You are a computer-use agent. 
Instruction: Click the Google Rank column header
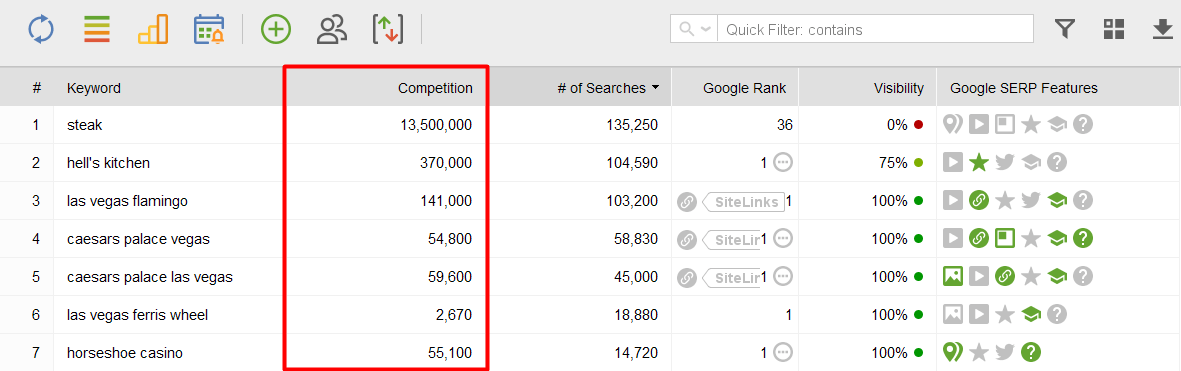[x=744, y=88]
